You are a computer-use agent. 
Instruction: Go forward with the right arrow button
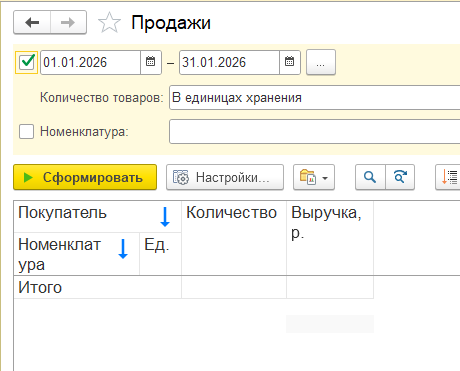coord(68,22)
